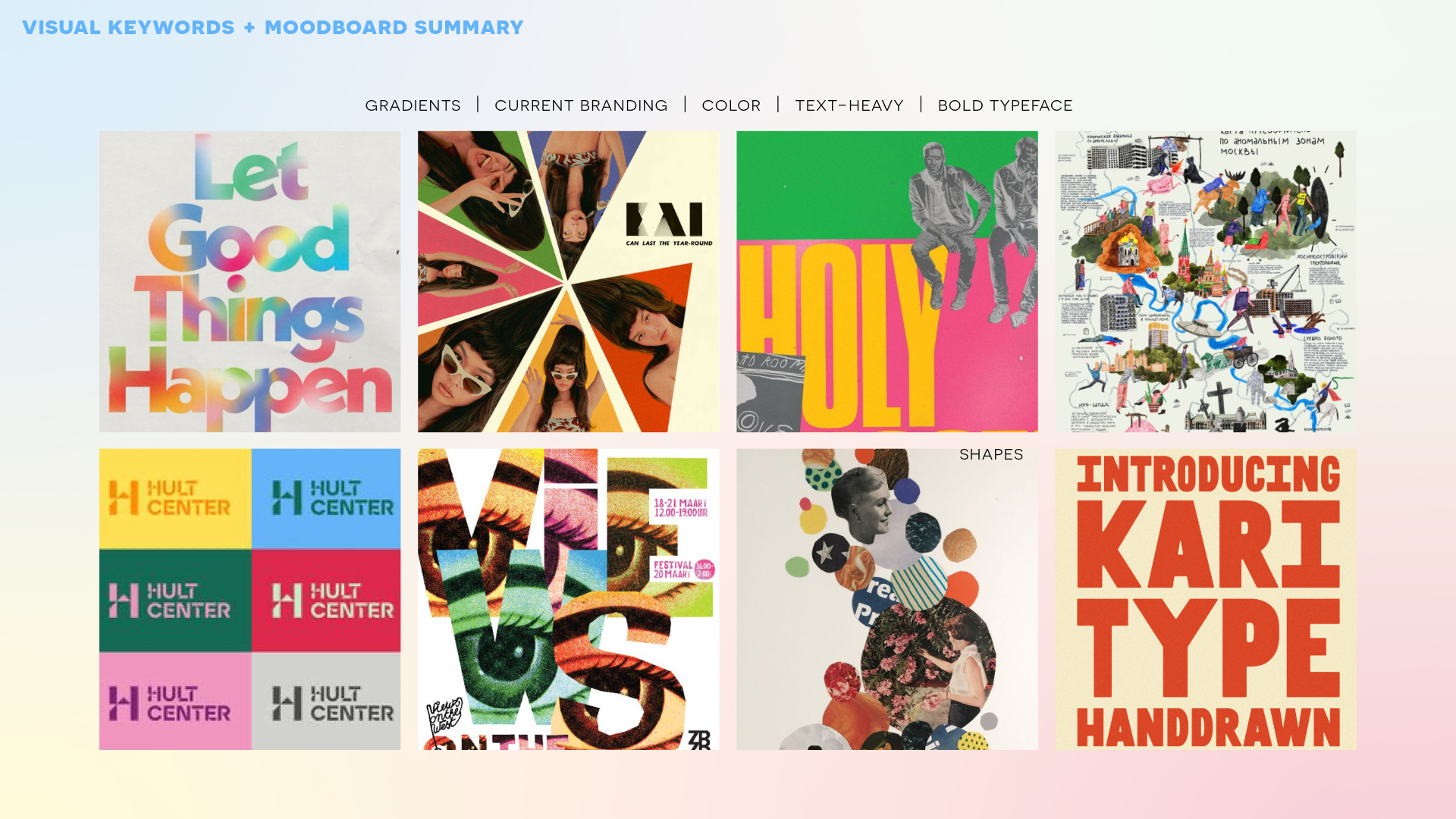Click the SHAPES label over the collage
The width and height of the screenshot is (1456, 819).
(991, 454)
